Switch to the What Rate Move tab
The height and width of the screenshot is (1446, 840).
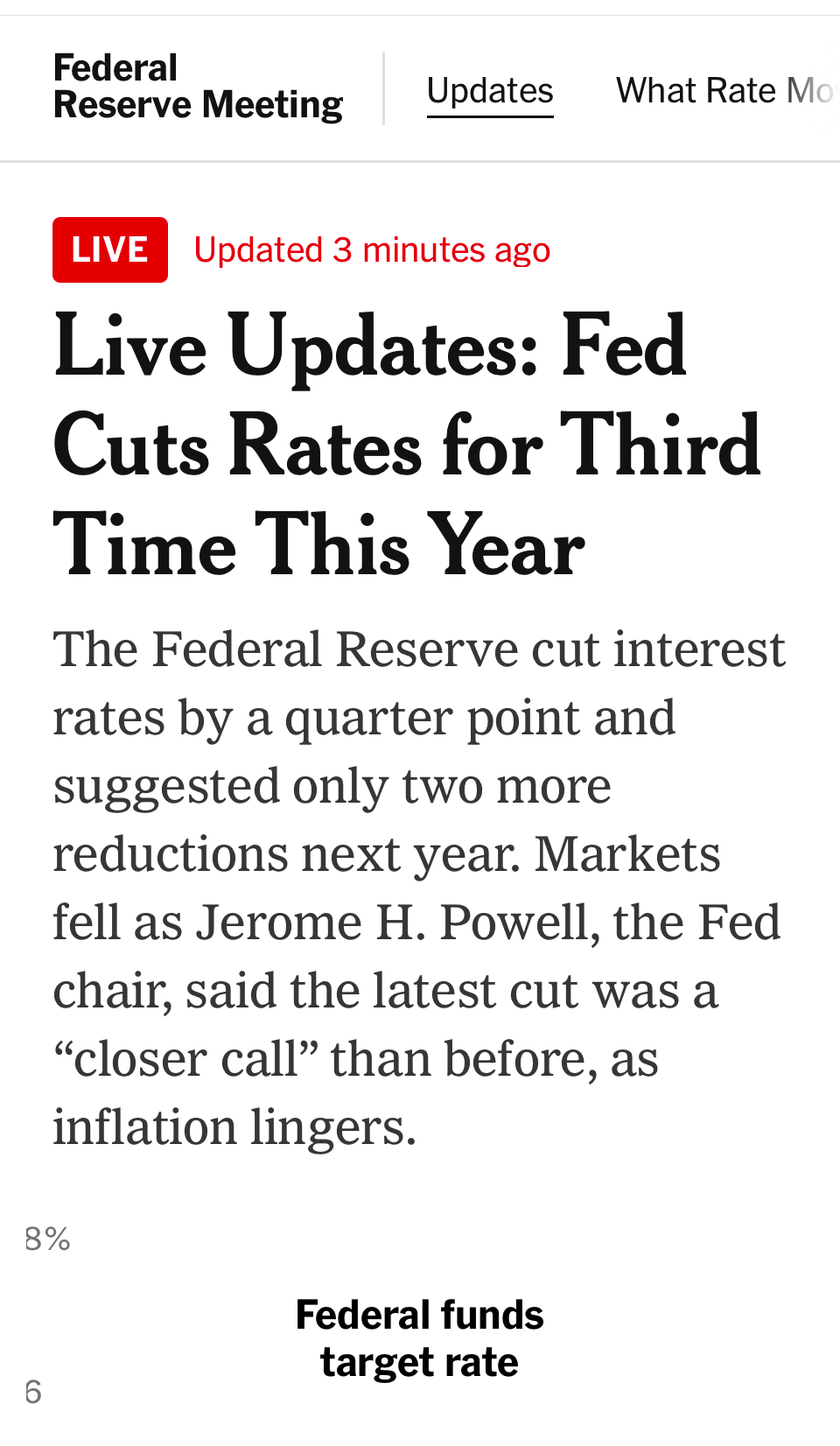726,91
